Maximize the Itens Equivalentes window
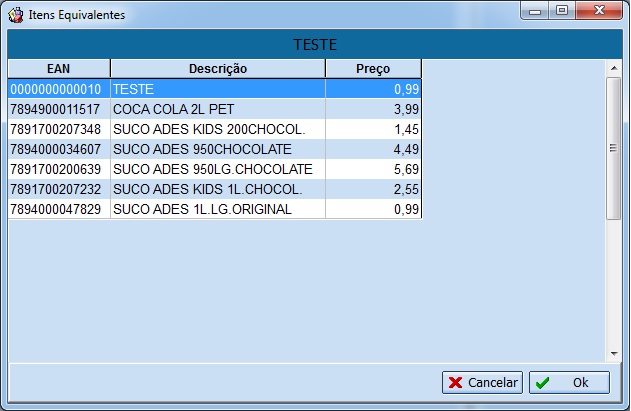 (562, 10)
